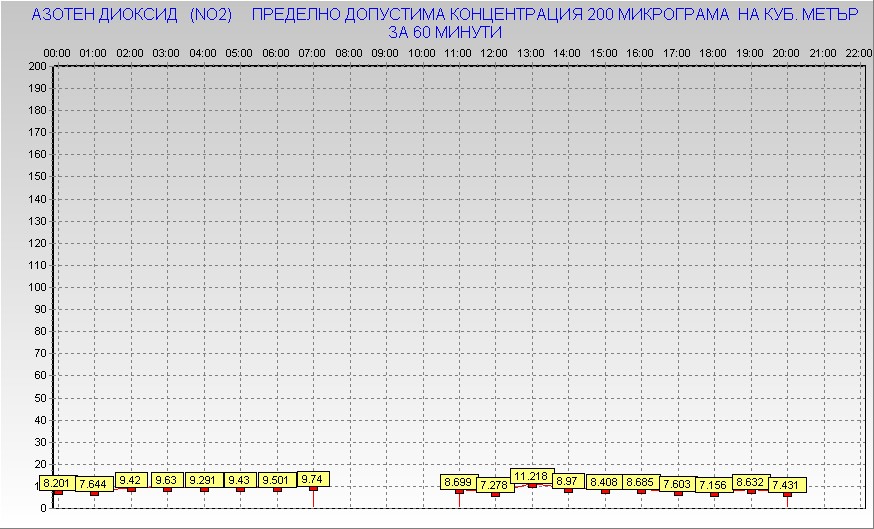Click the 15:00 time axis label
Screen dimensions: 874x529
point(604,52)
